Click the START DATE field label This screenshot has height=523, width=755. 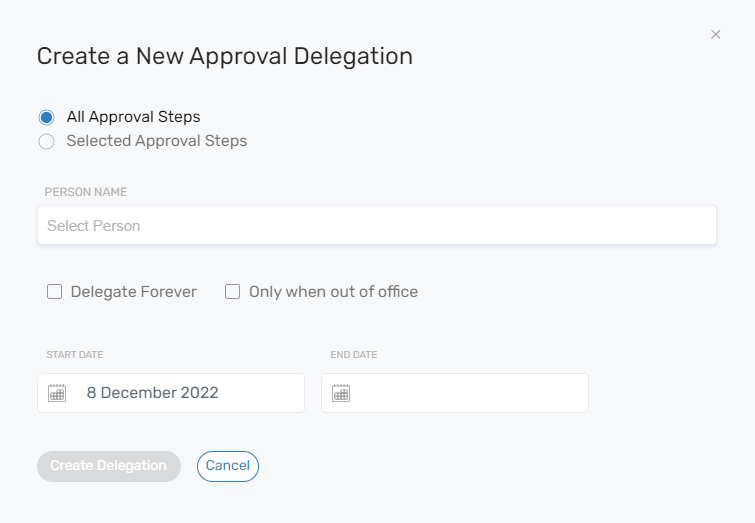(x=75, y=355)
